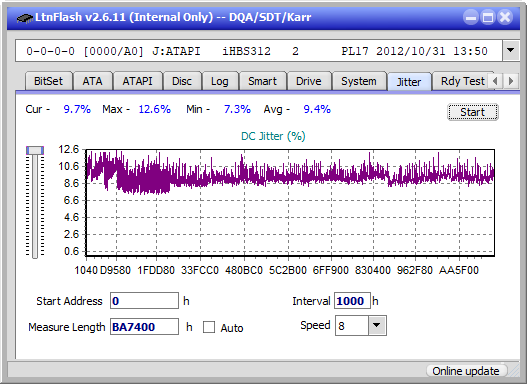
Task: Click the Avg value 9.4%
Action: click(317, 109)
